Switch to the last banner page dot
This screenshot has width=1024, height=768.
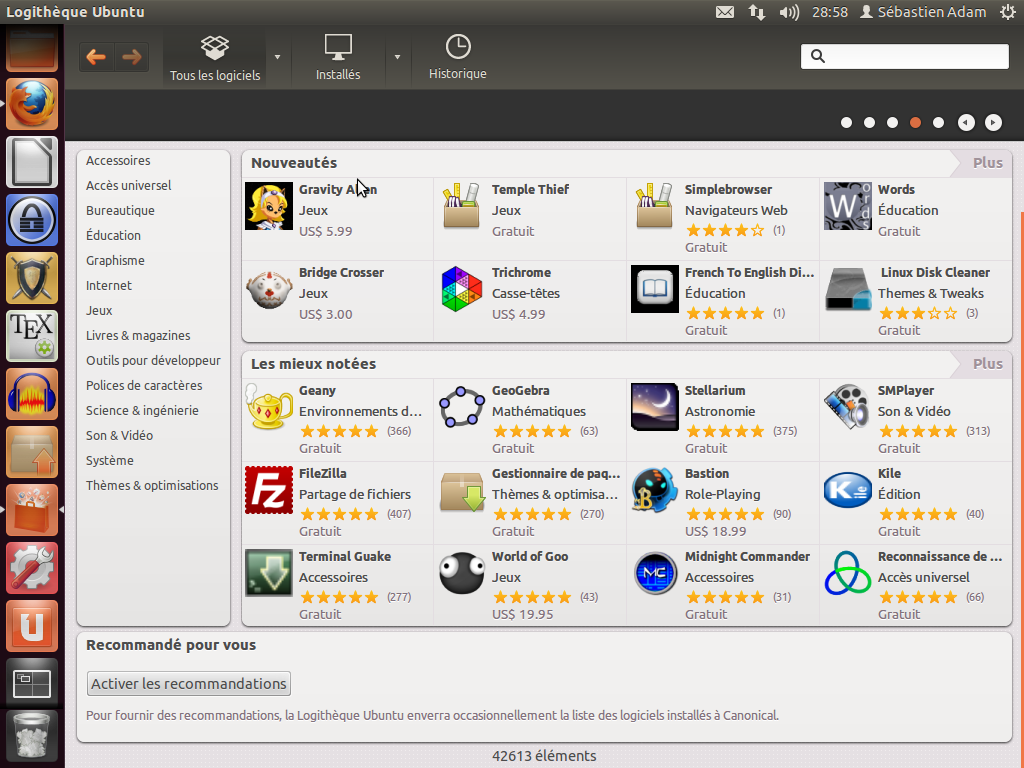point(938,123)
